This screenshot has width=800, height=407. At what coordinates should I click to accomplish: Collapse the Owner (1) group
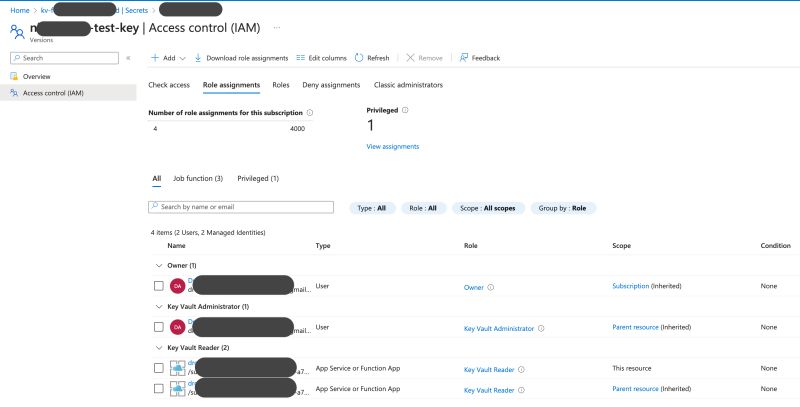[158, 266]
